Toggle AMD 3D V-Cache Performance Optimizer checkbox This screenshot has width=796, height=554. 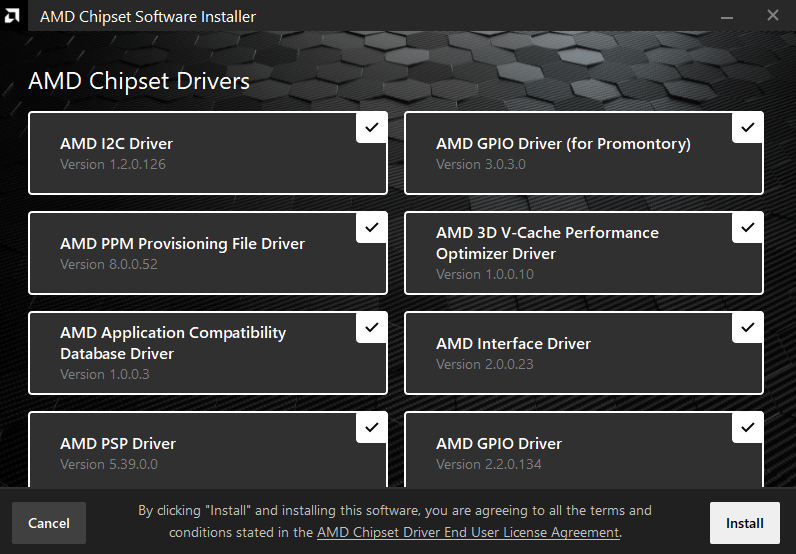(747, 228)
